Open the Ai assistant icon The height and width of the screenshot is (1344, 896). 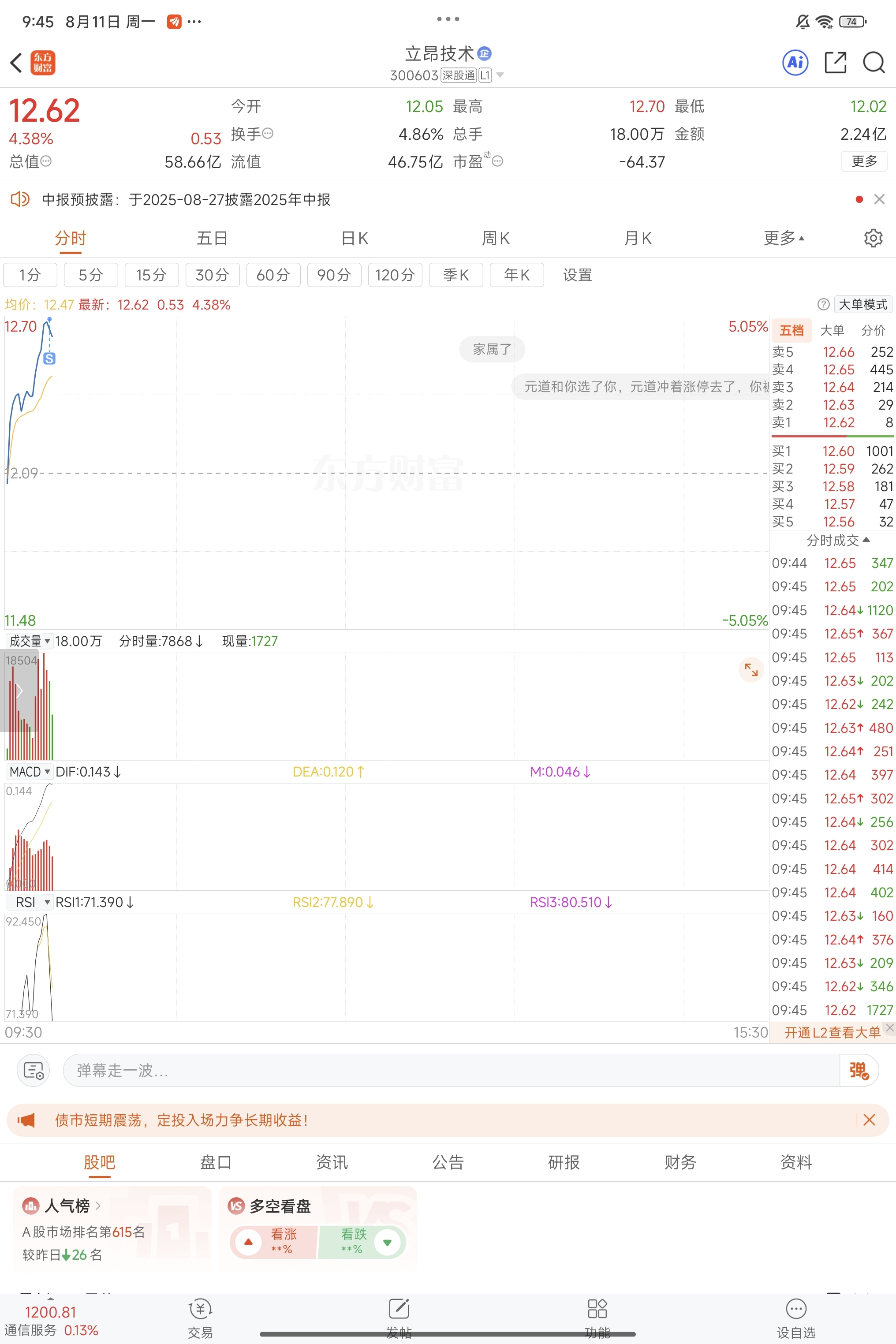(x=795, y=62)
